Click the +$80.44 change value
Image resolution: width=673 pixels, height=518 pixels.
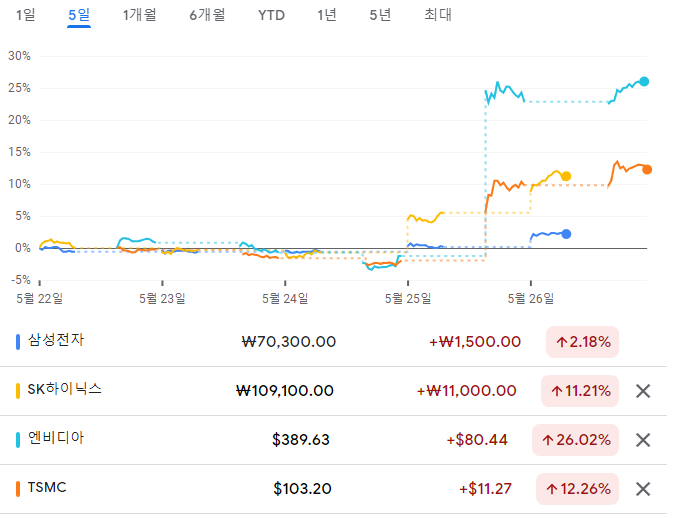(477, 440)
